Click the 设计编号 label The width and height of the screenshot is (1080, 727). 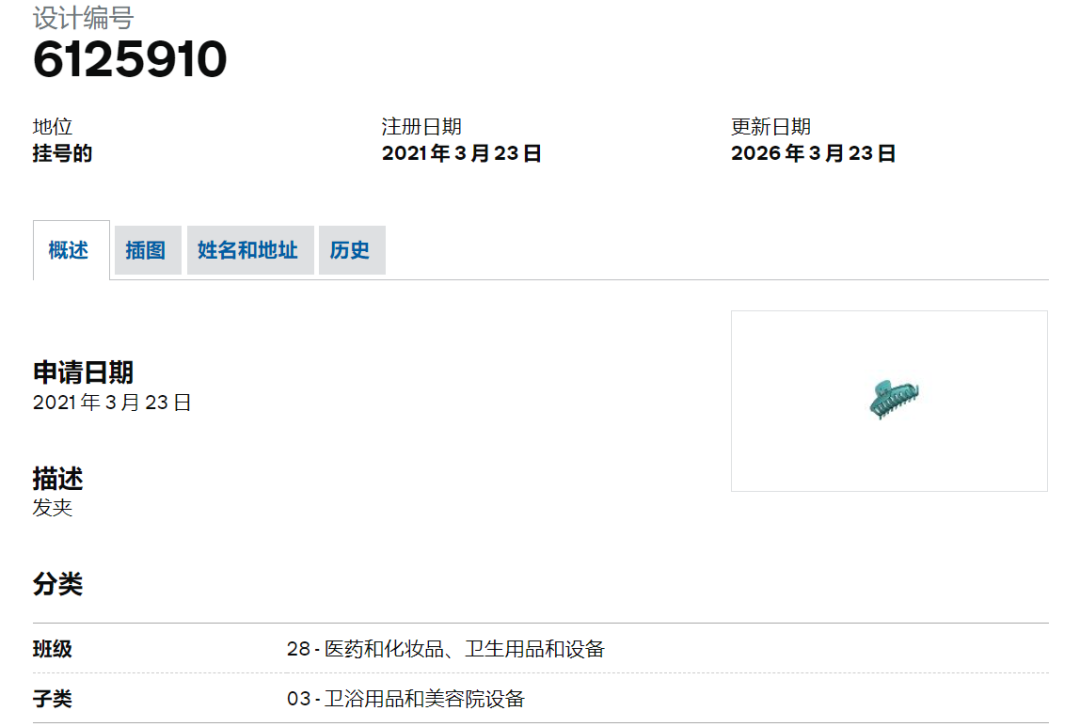tap(83, 18)
